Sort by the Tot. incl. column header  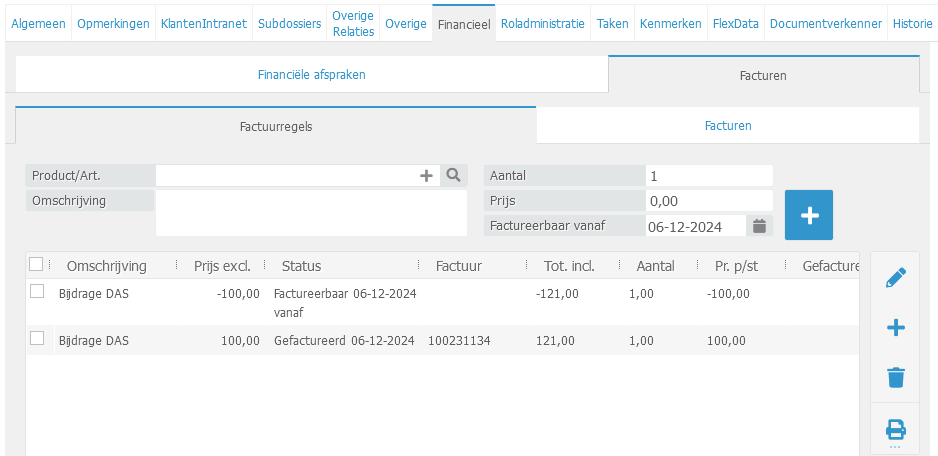(x=569, y=266)
